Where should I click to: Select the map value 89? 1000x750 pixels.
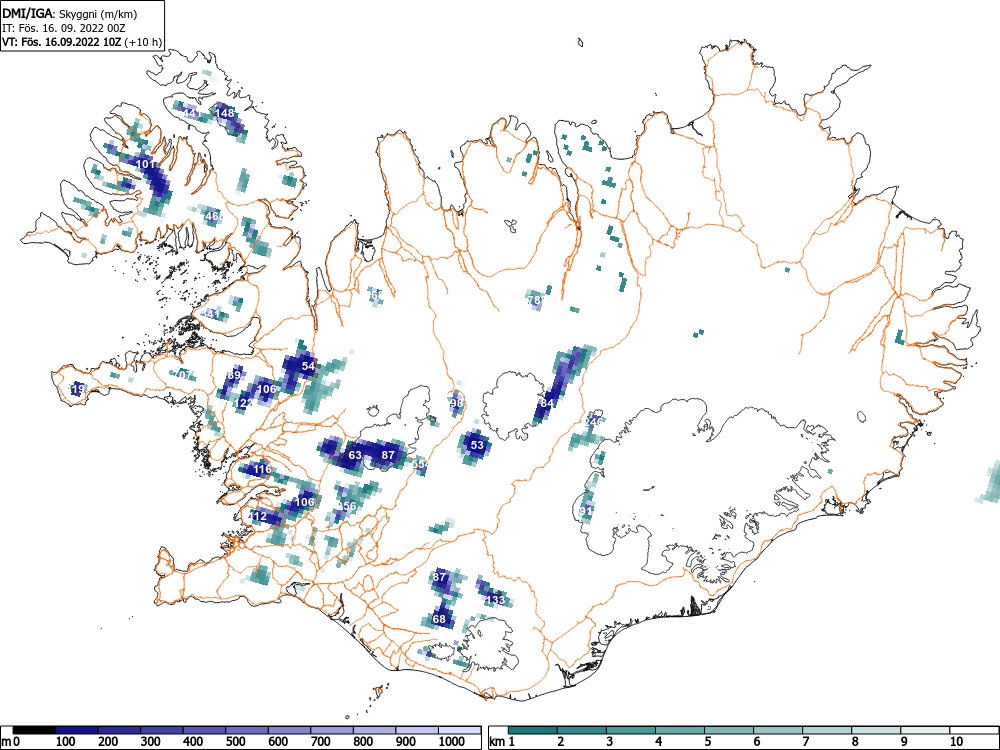point(234,375)
